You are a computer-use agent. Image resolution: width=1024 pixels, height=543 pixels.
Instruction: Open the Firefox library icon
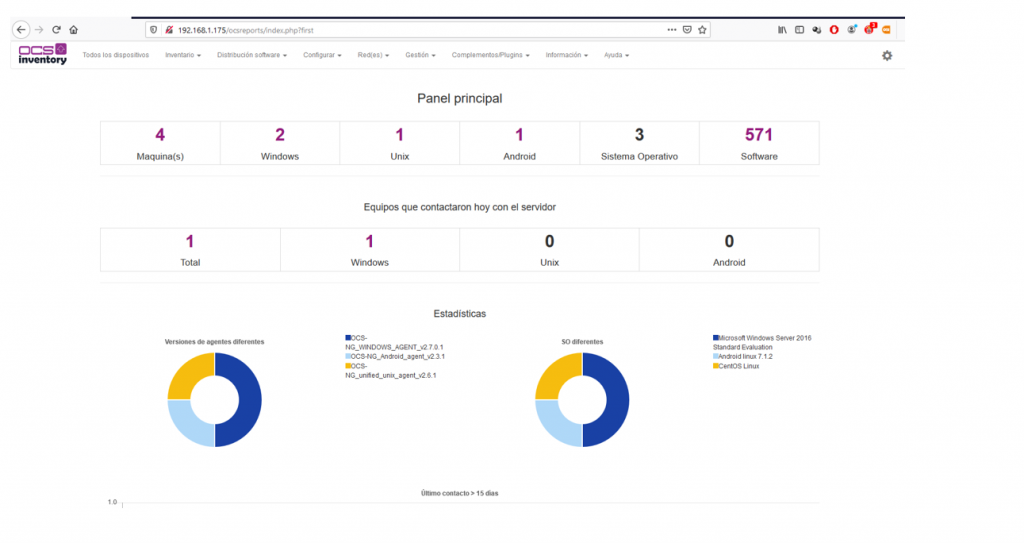point(782,30)
